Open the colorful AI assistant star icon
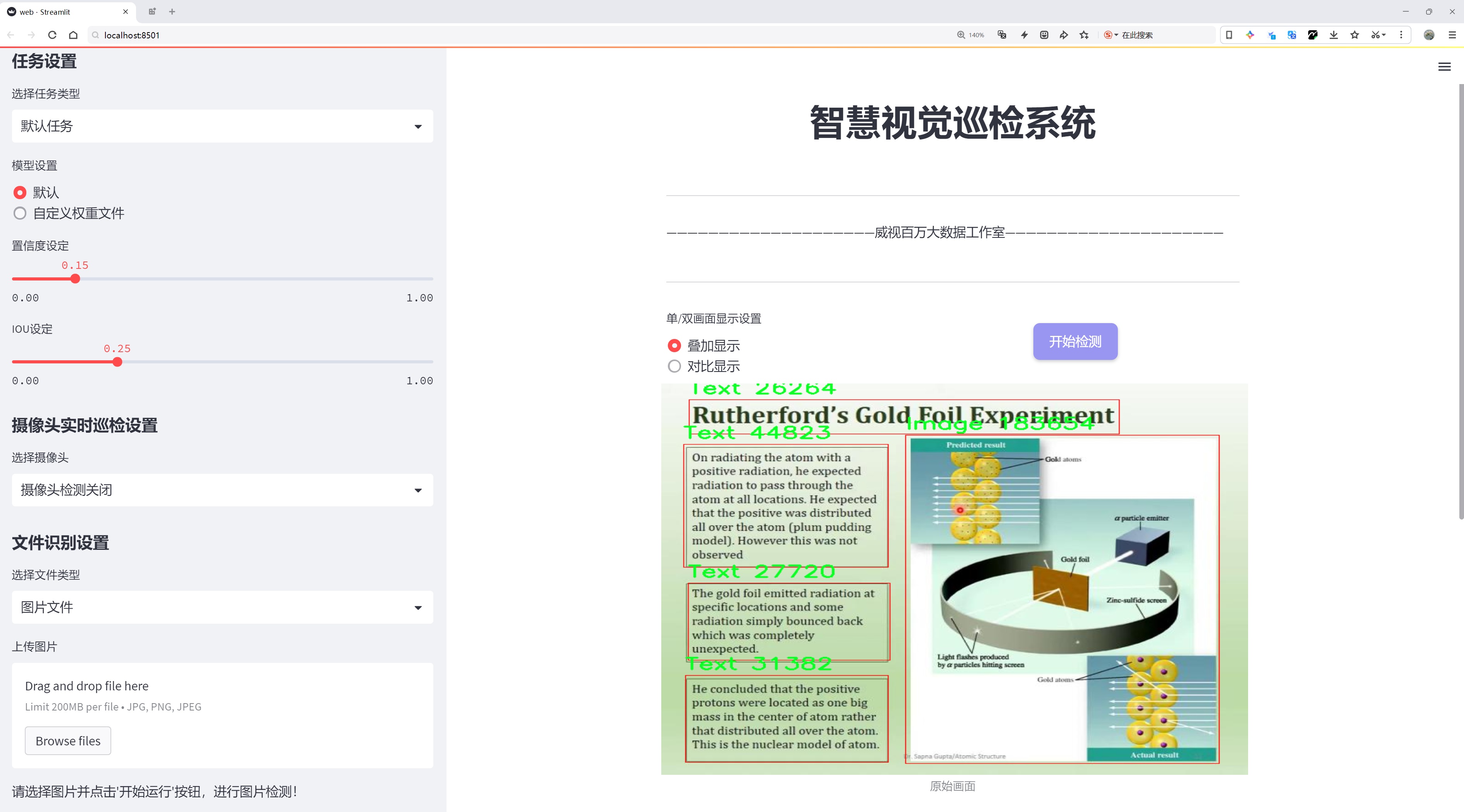The height and width of the screenshot is (812, 1464). 1250,34
